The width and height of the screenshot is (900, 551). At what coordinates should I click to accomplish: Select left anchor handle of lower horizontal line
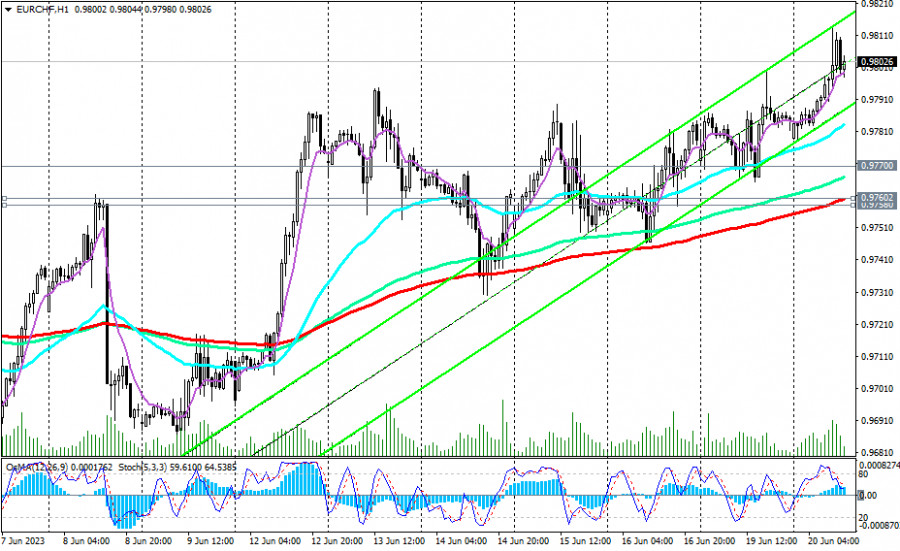[4, 205]
